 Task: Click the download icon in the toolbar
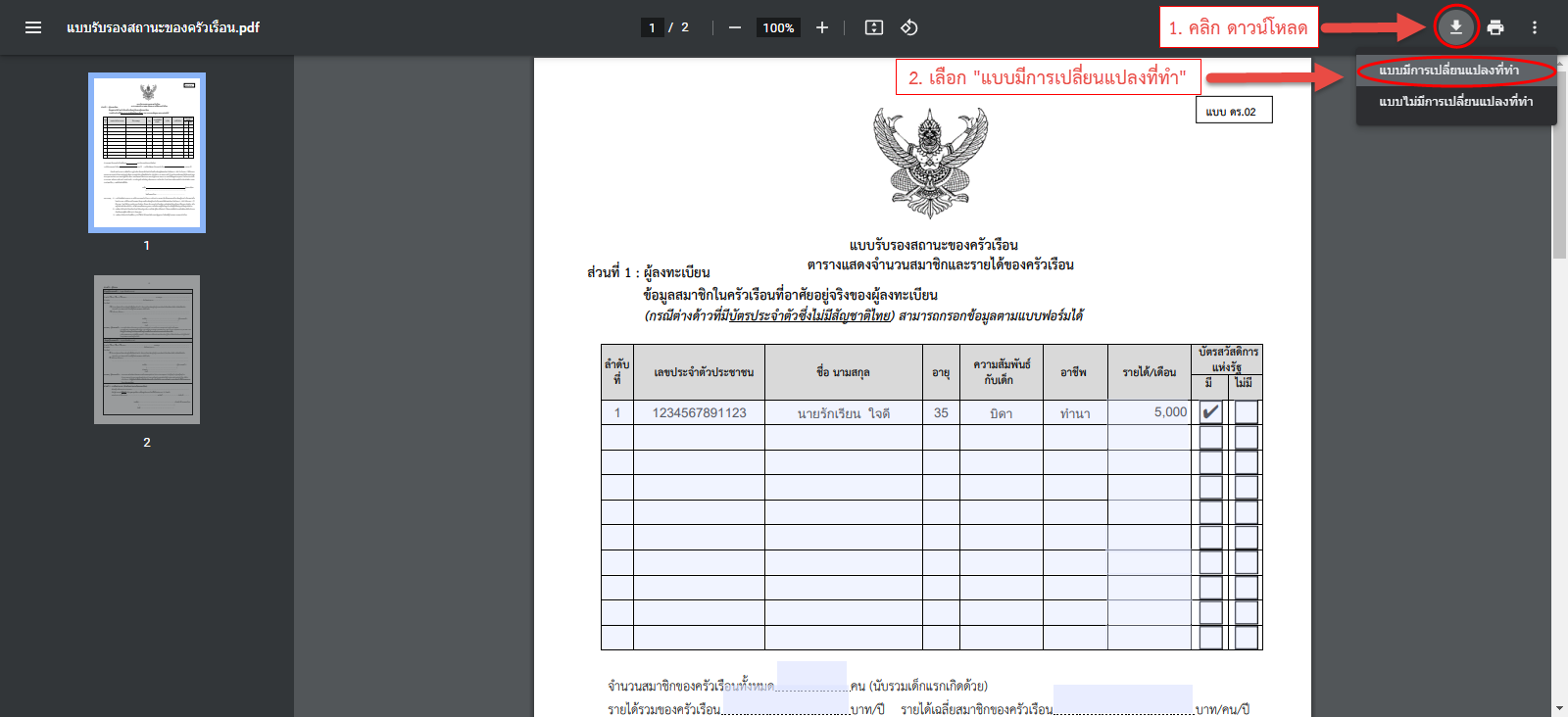1456,27
